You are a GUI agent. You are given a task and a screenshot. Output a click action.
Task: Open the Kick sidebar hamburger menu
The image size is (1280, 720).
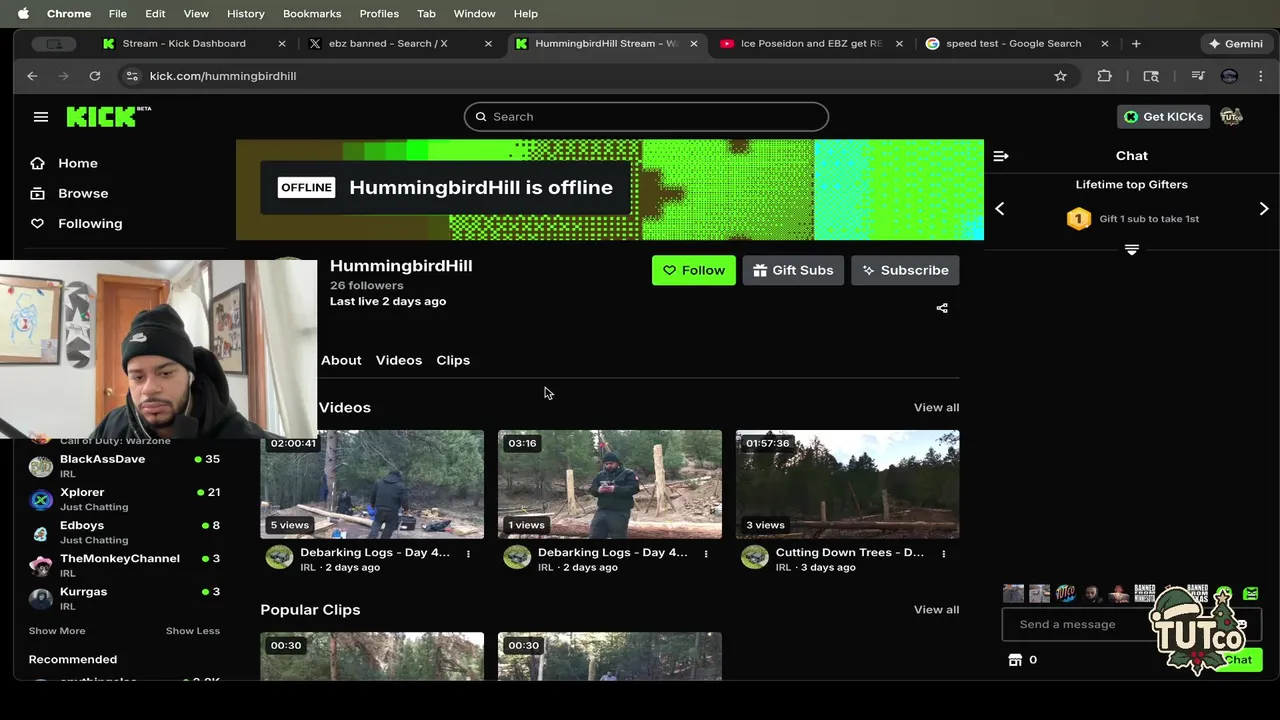click(41, 117)
